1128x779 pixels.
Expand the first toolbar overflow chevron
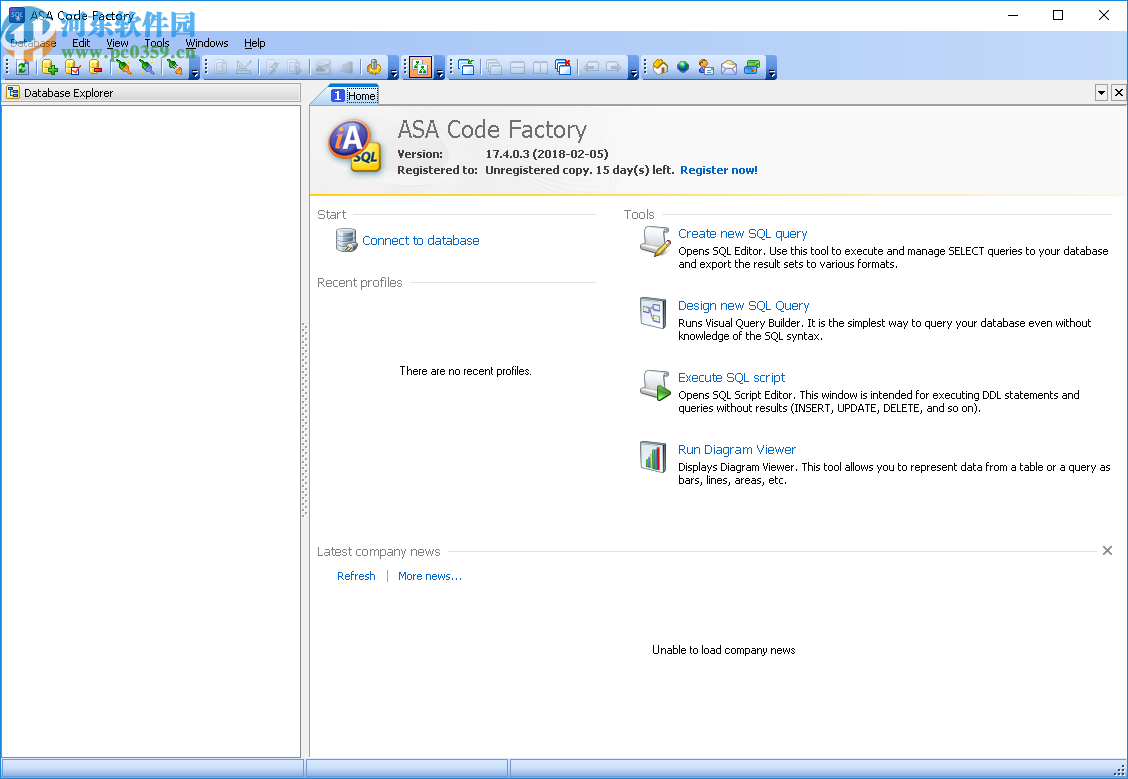click(195, 72)
